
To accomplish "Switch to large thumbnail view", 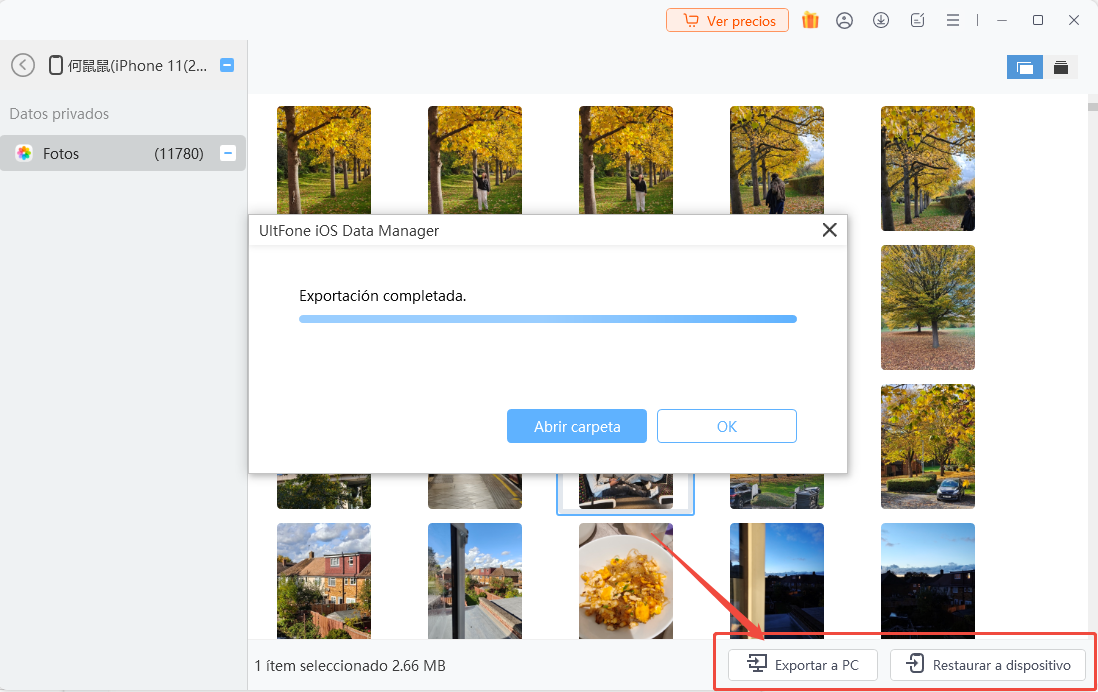I will (1024, 67).
